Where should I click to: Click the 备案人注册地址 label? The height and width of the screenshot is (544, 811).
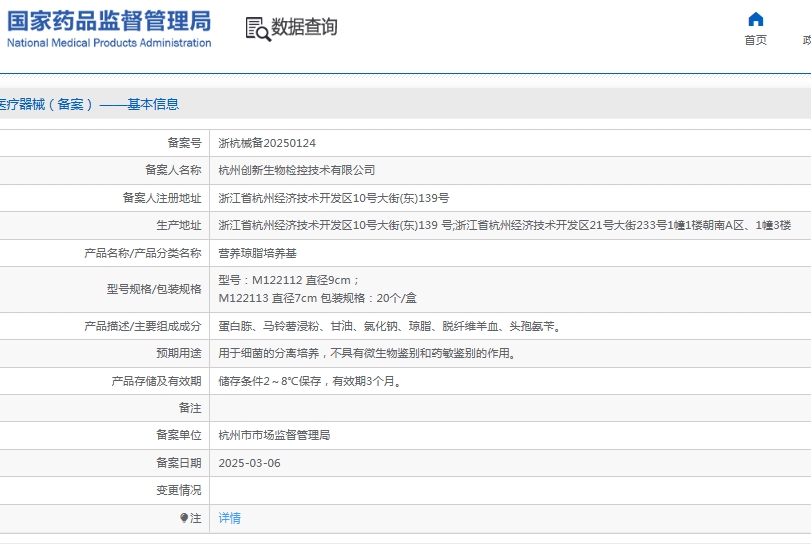click(161, 198)
